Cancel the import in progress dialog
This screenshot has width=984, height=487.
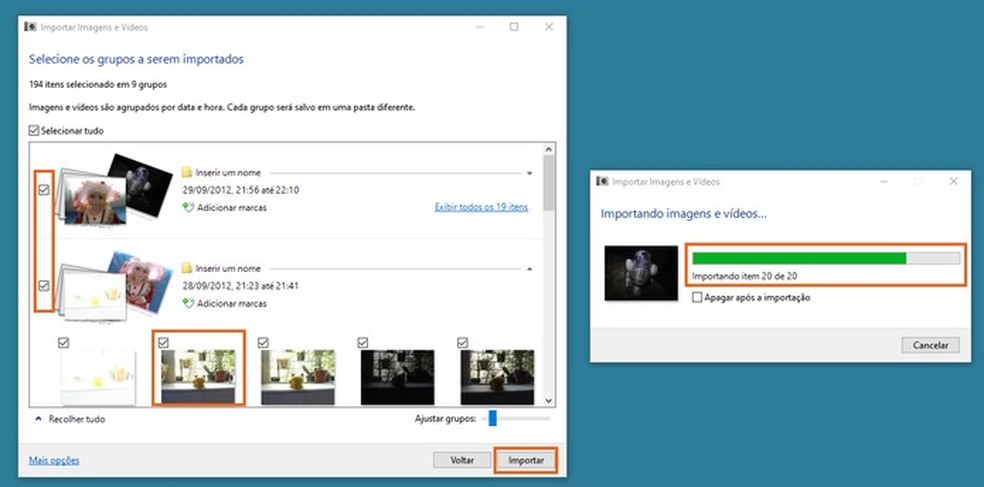click(930, 345)
